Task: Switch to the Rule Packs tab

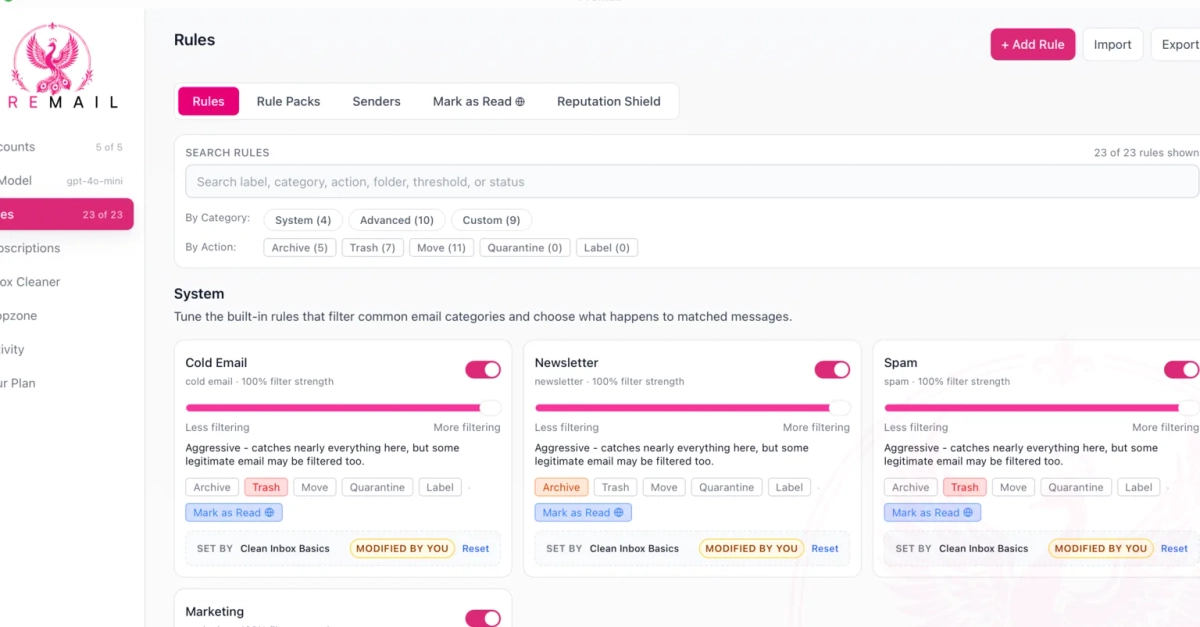Action: [x=288, y=101]
